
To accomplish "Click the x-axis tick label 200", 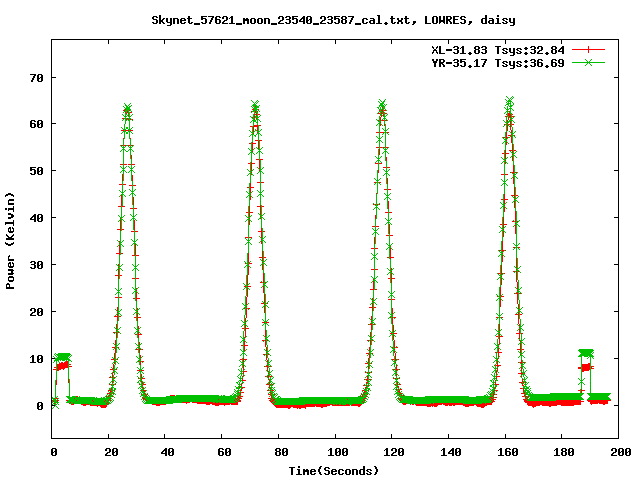I will coord(620,452).
